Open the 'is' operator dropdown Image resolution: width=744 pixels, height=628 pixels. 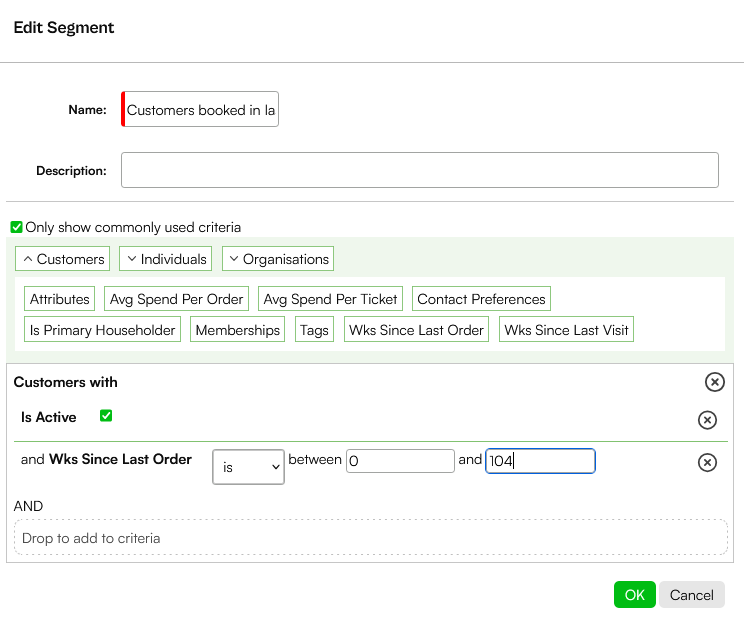(249, 467)
